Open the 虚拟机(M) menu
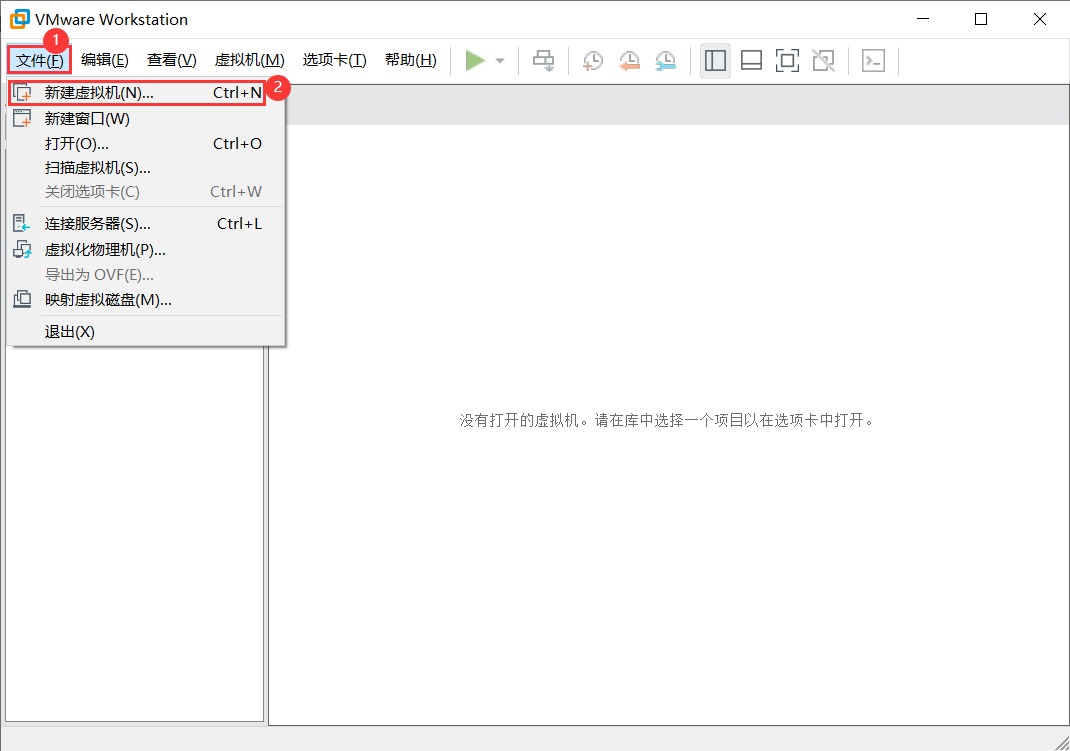The height and width of the screenshot is (751, 1070). pyautogui.click(x=249, y=60)
